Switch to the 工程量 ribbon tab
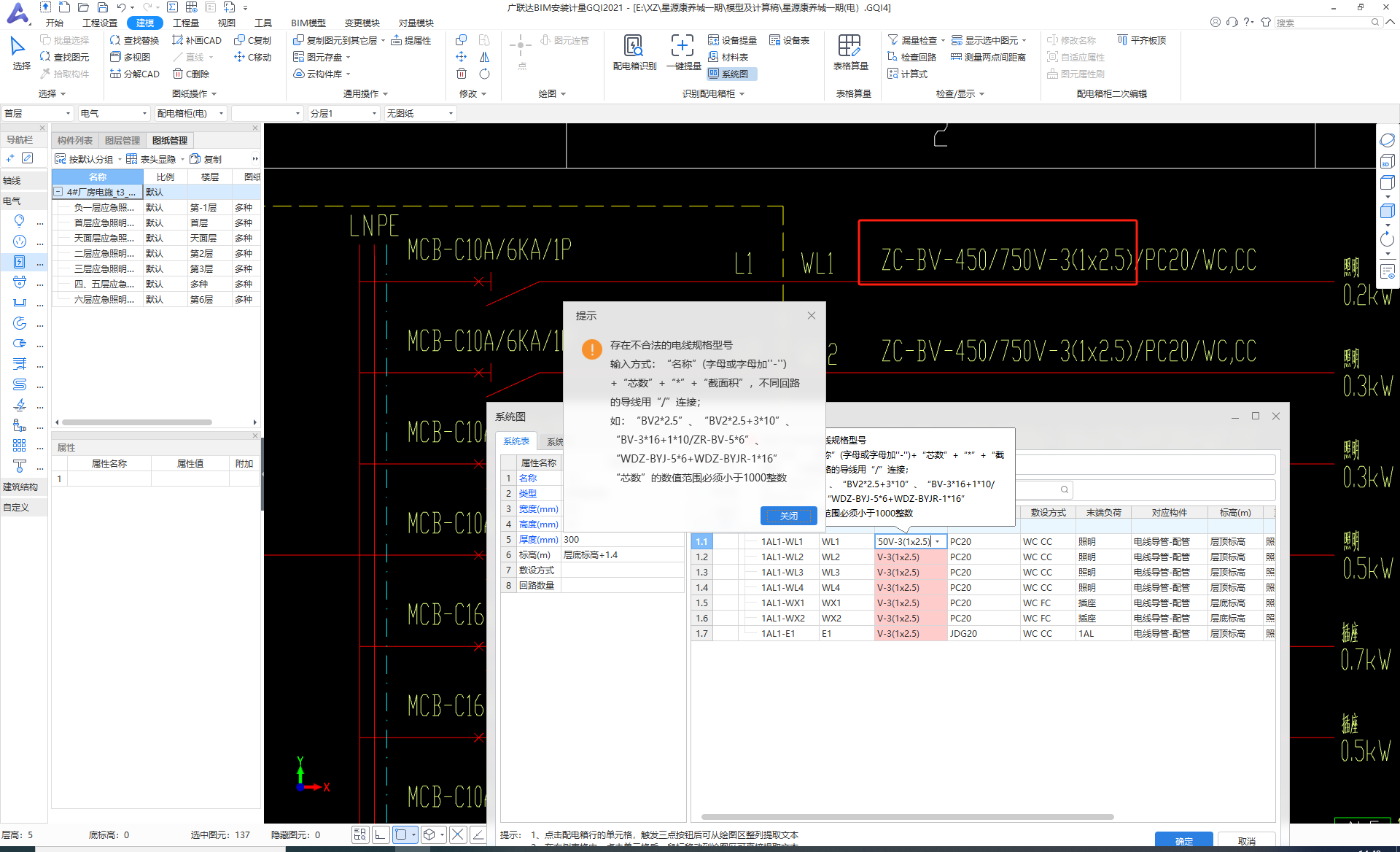Screen dimensions: 1400x852 point(186,23)
